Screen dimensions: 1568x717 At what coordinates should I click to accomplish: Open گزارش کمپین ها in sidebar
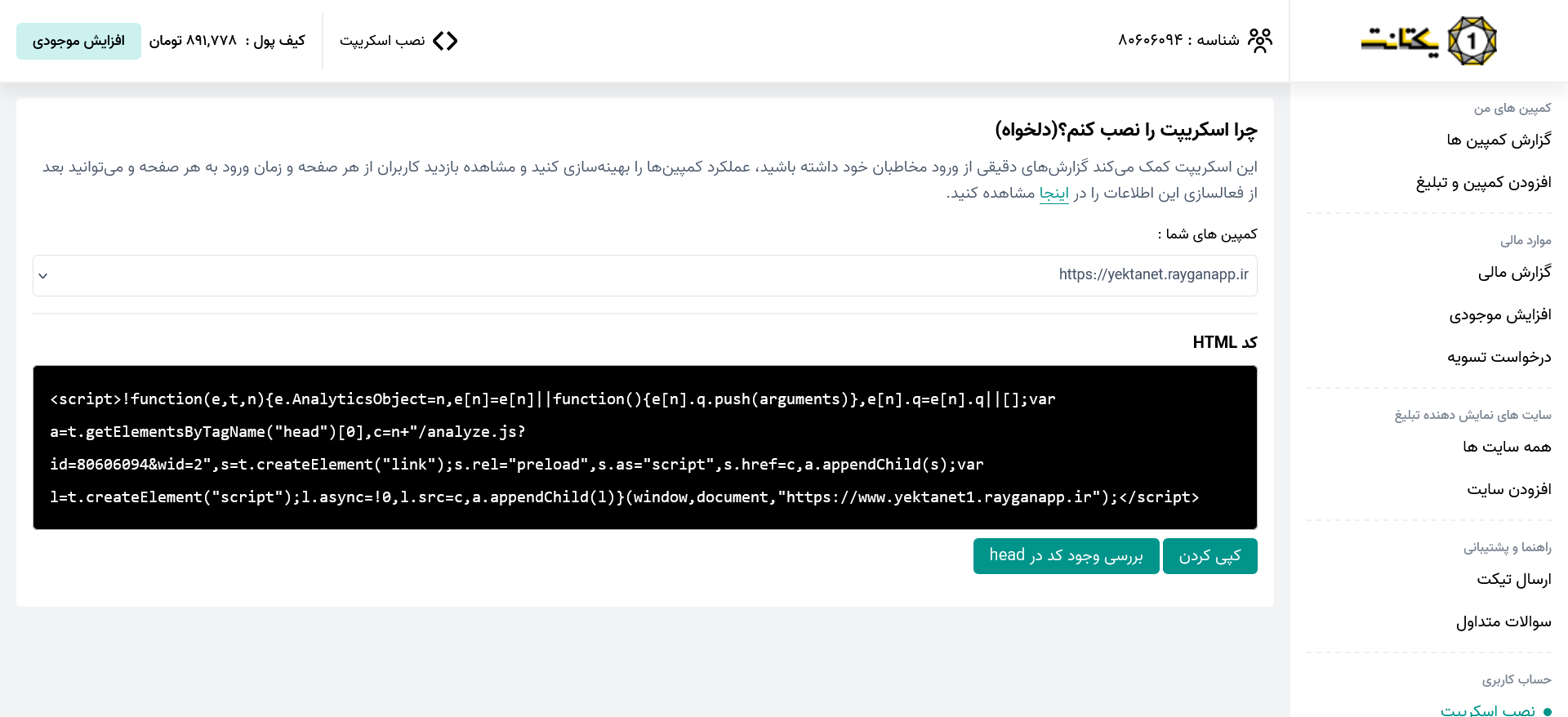click(x=1499, y=140)
